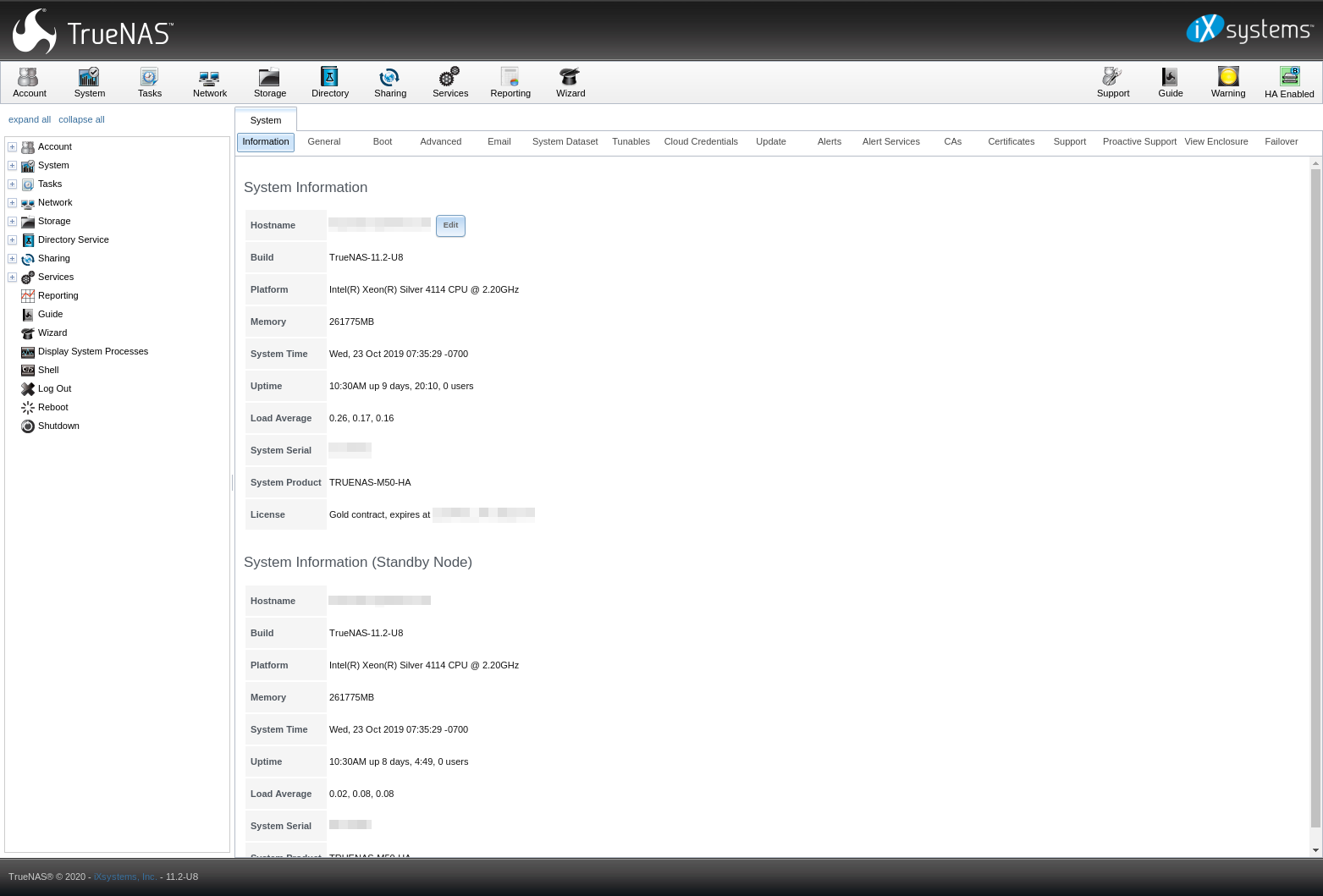1323x896 pixels.
Task: Expand the Network tree node
Action: [x=12, y=202]
